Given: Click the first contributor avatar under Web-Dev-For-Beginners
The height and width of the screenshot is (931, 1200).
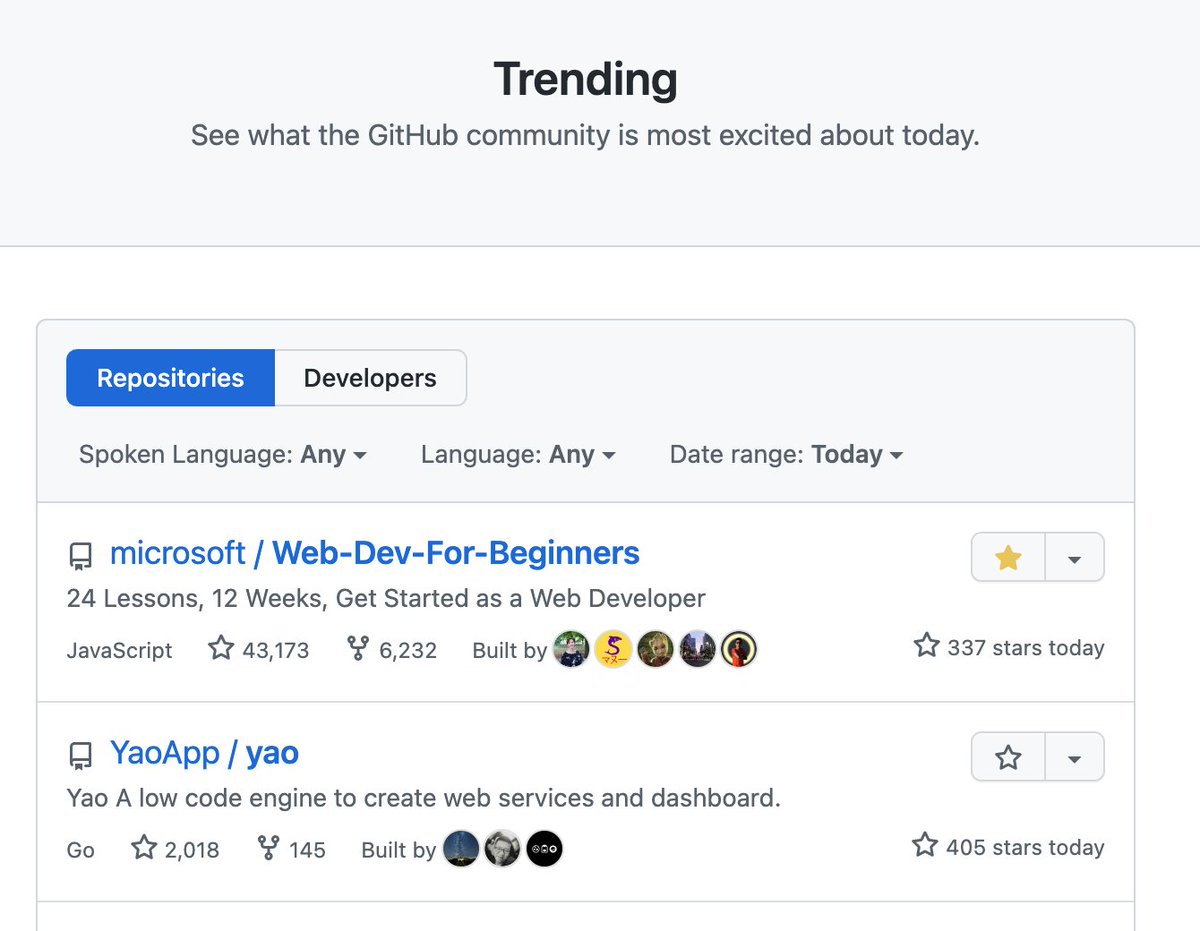Looking at the screenshot, I should [570, 648].
